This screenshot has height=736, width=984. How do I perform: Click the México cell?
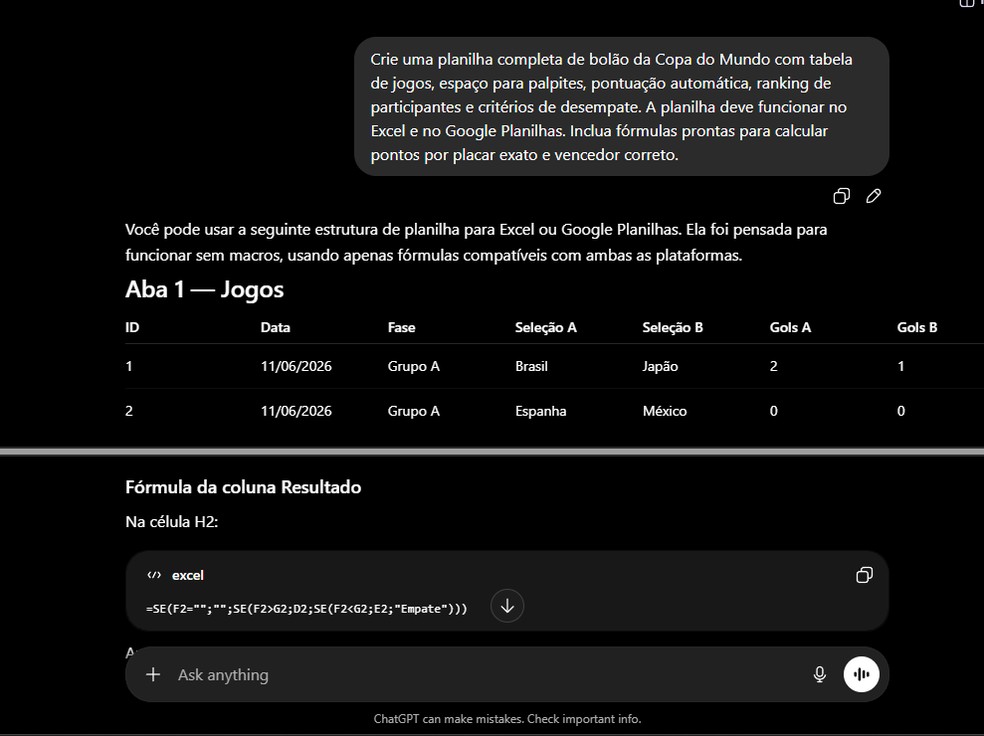point(664,412)
